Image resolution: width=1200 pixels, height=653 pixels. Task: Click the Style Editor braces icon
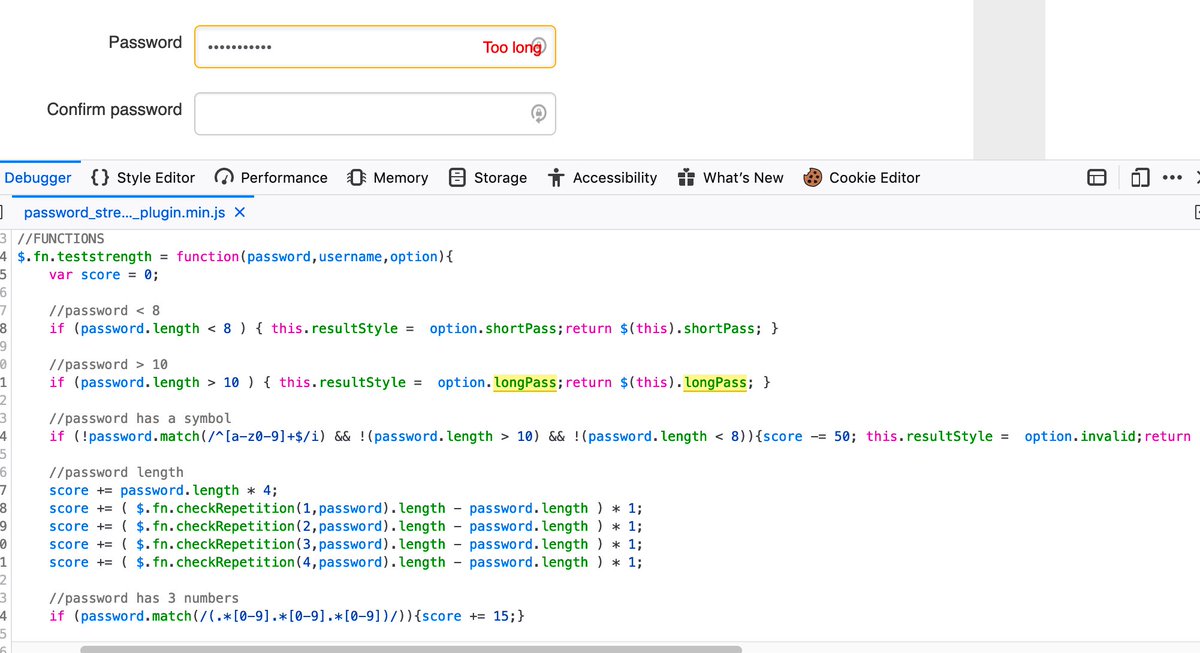click(x=100, y=177)
